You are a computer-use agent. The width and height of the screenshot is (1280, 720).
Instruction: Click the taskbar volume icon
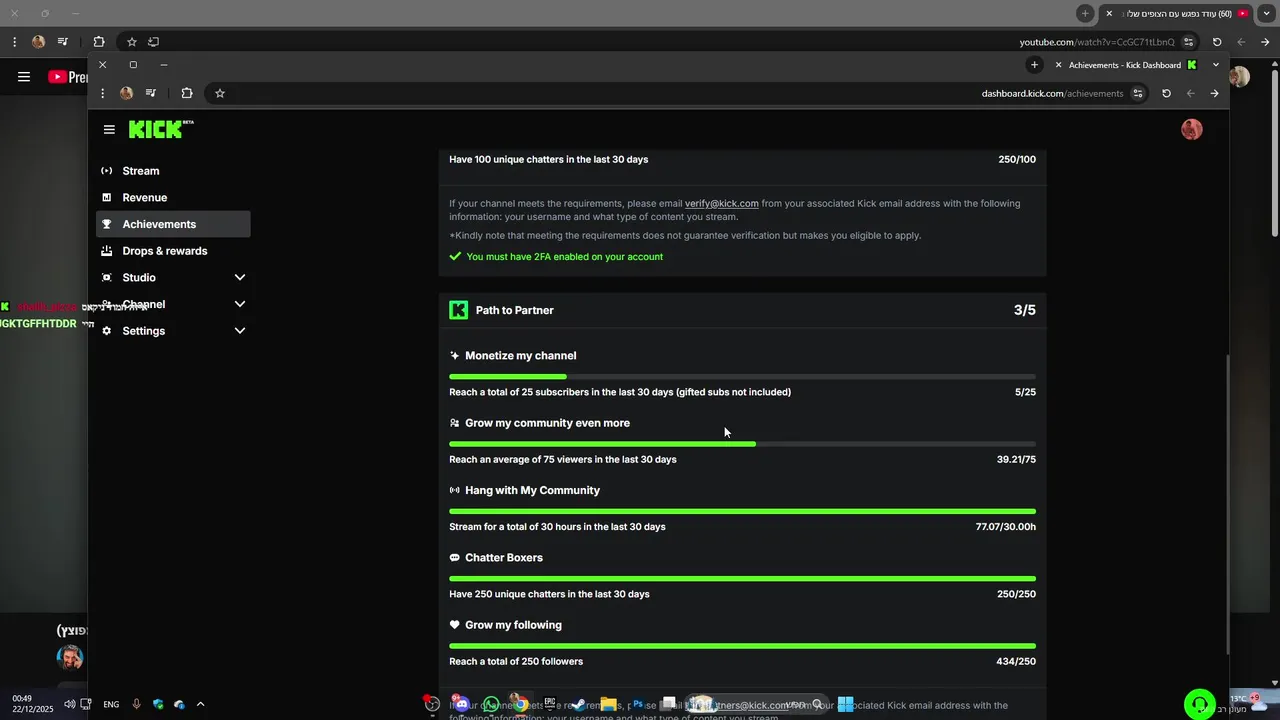[x=69, y=704]
